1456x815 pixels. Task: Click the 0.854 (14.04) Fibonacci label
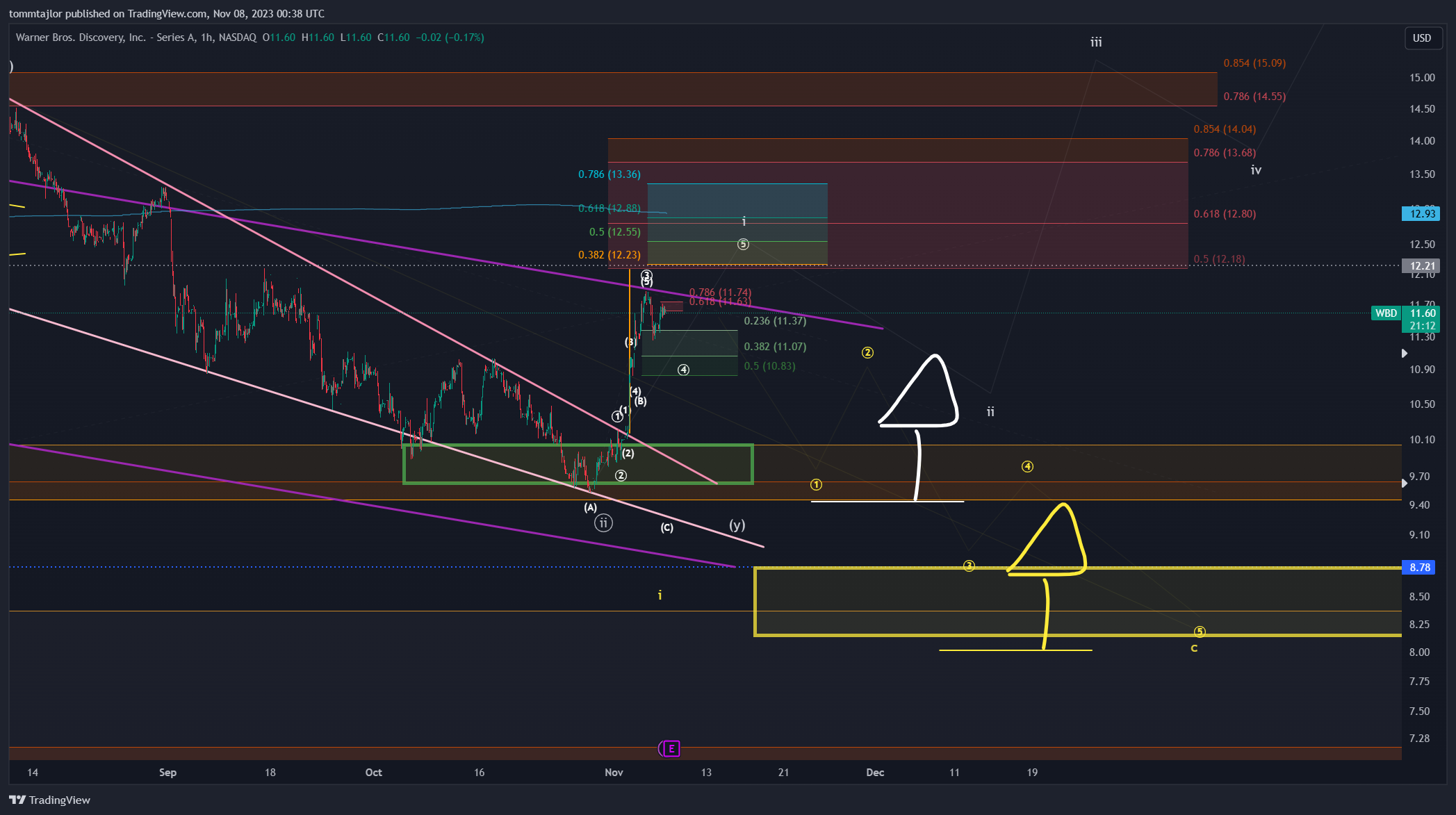(x=1225, y=129)
